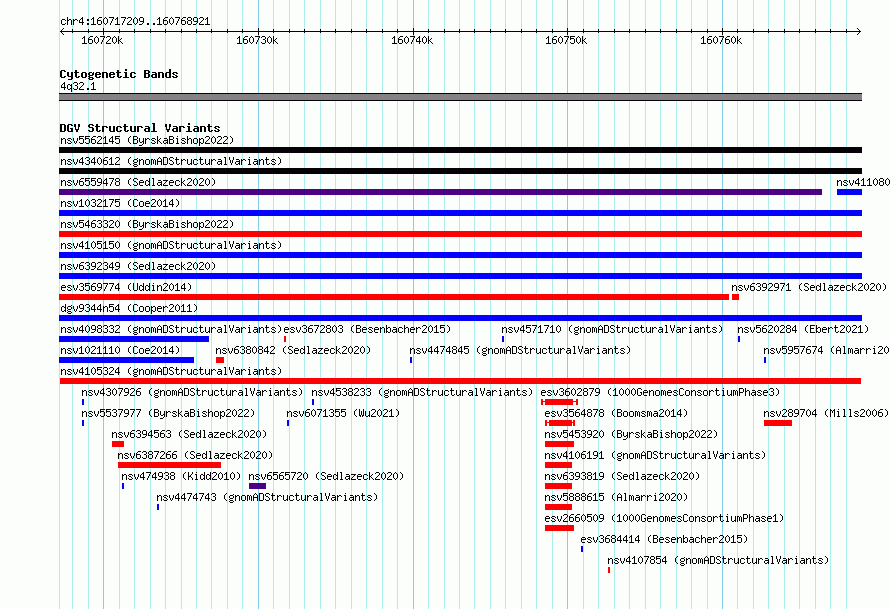Click the blue nsv1021110 variant bar

tap(127, 360)
